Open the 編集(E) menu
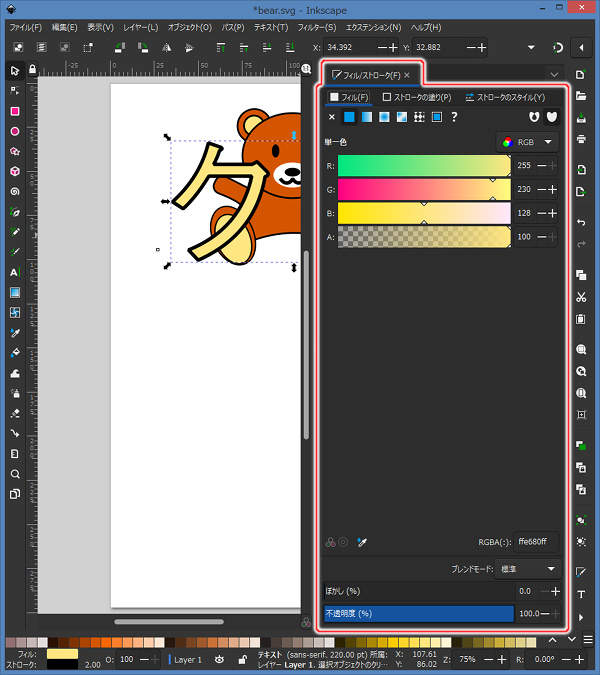The width and height of the screenshot is (600, 675). point(65,27)
